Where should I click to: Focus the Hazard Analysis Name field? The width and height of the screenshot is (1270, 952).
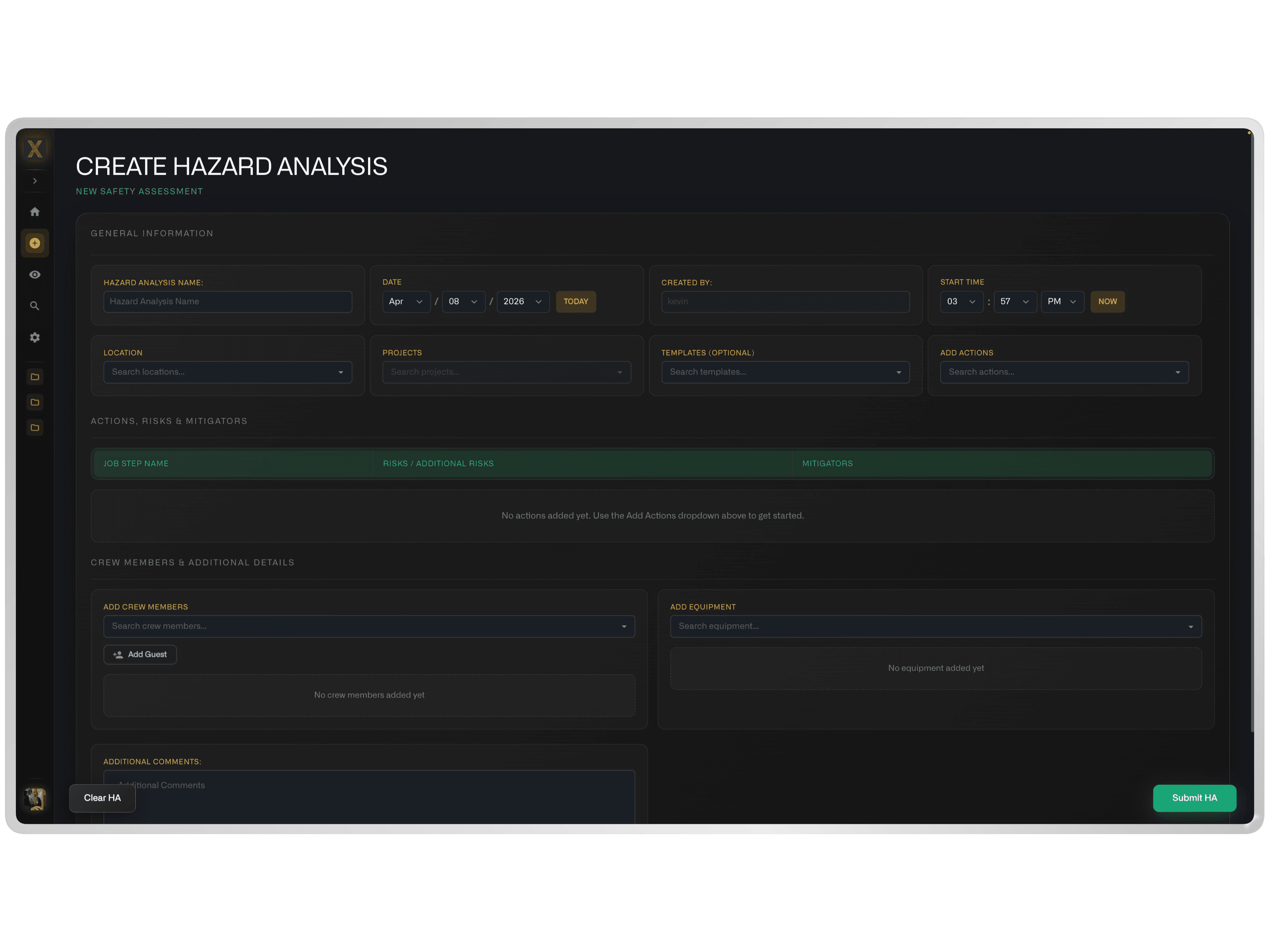point(228,302)
